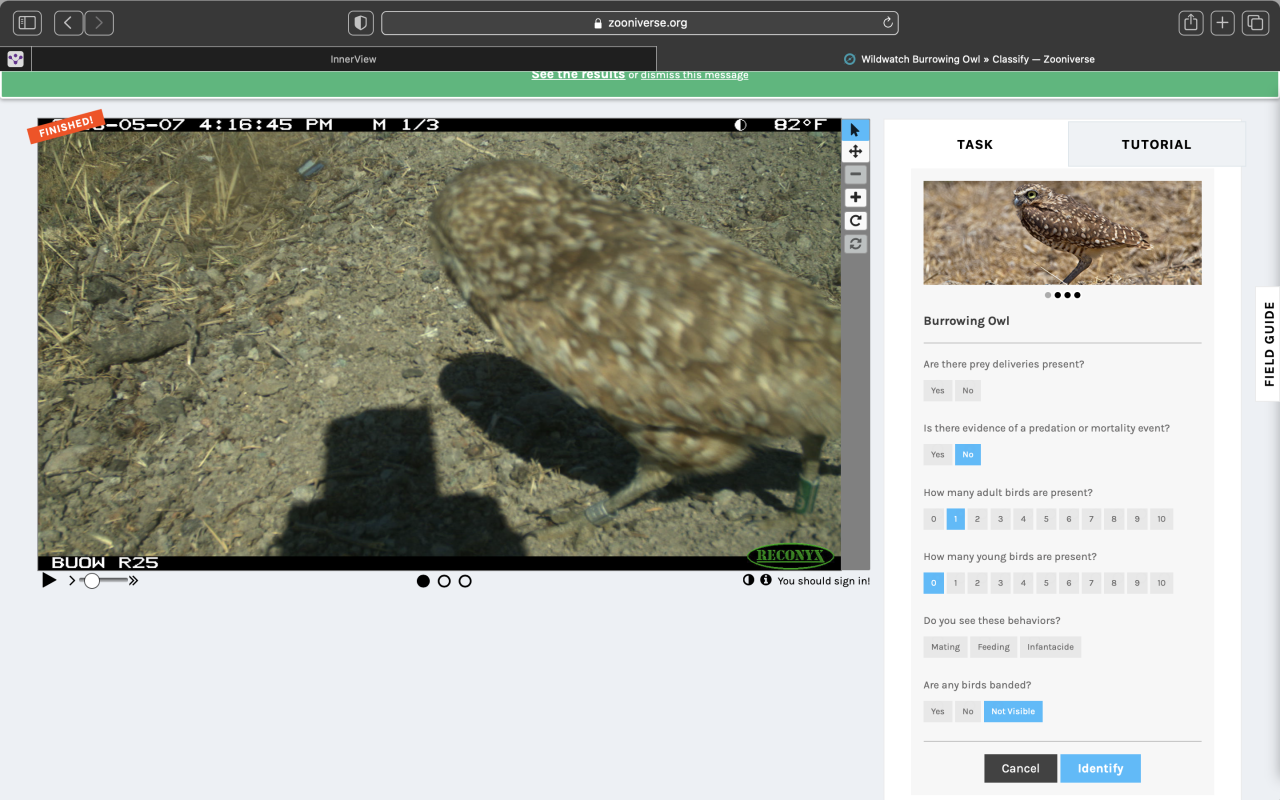The image size is (1280, 800).
Task: Set young birds count to 10
Action: point(1161,583)
